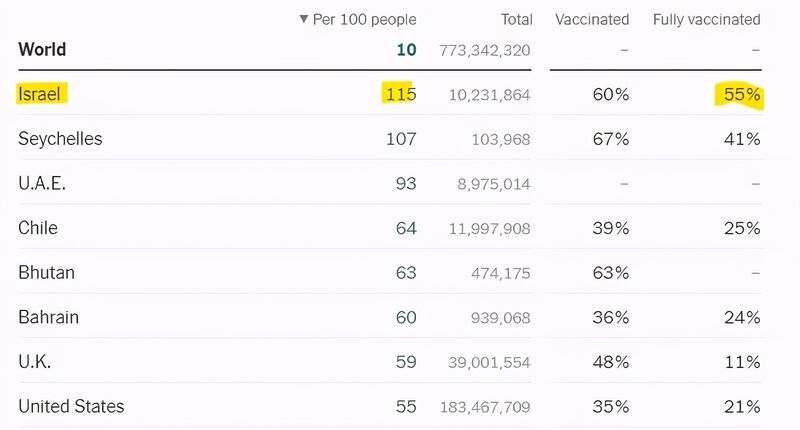
Task: Select the U.K. country name
Action: (x=34, y=362)
